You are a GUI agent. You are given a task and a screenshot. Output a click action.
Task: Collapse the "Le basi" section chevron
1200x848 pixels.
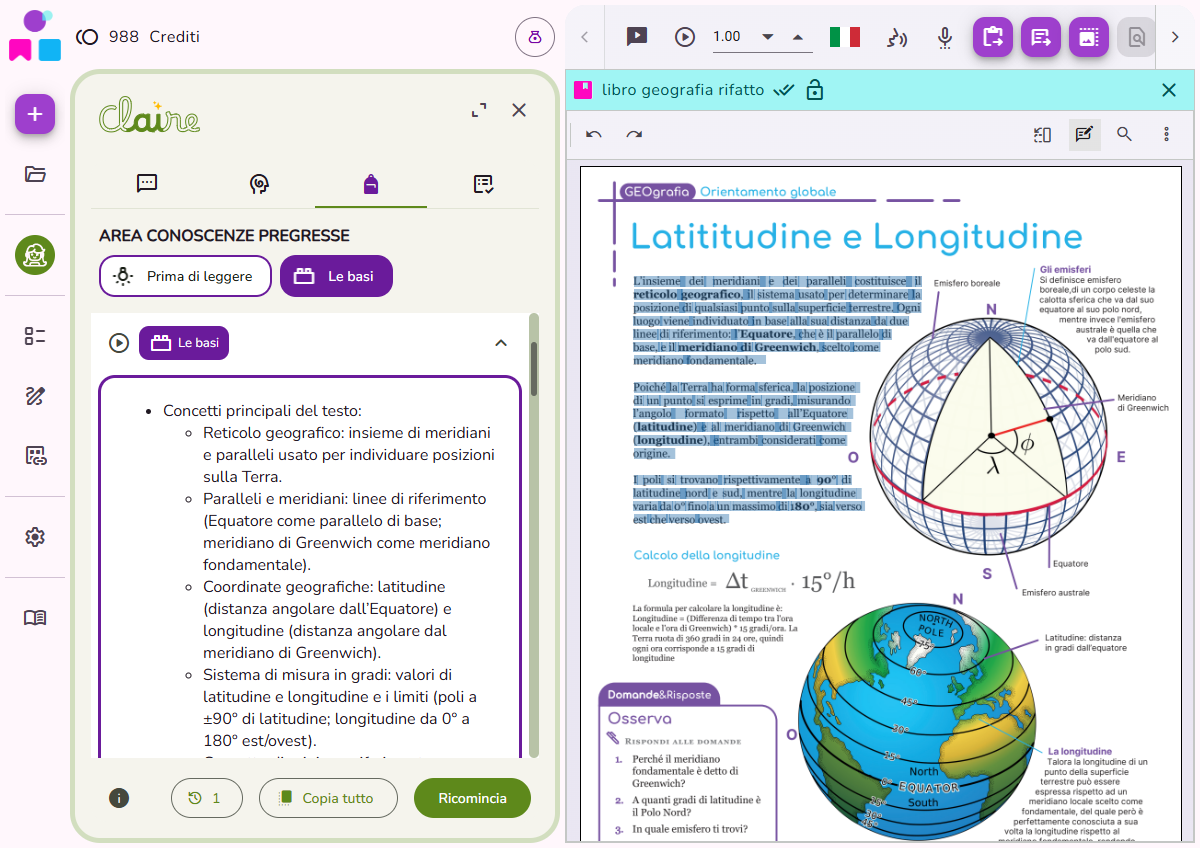pyautogui.click(x=501, y=343)
